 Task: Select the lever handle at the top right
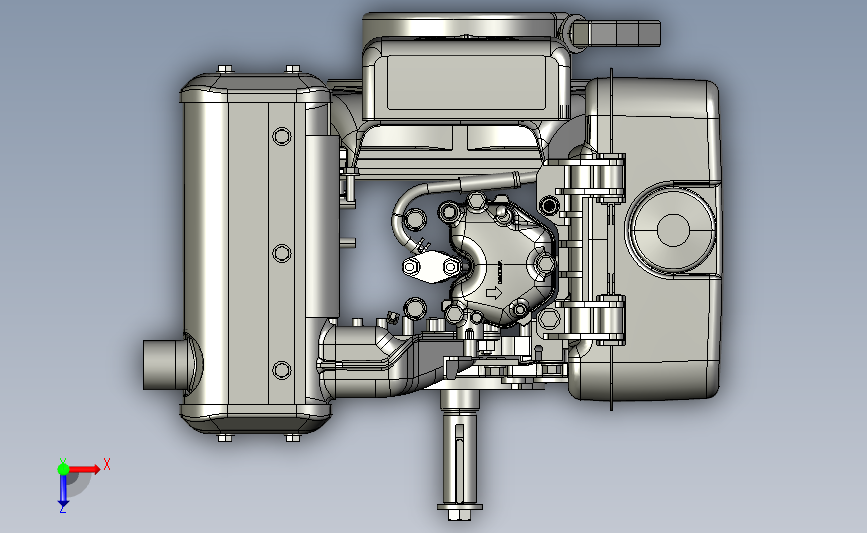[615, 33]
